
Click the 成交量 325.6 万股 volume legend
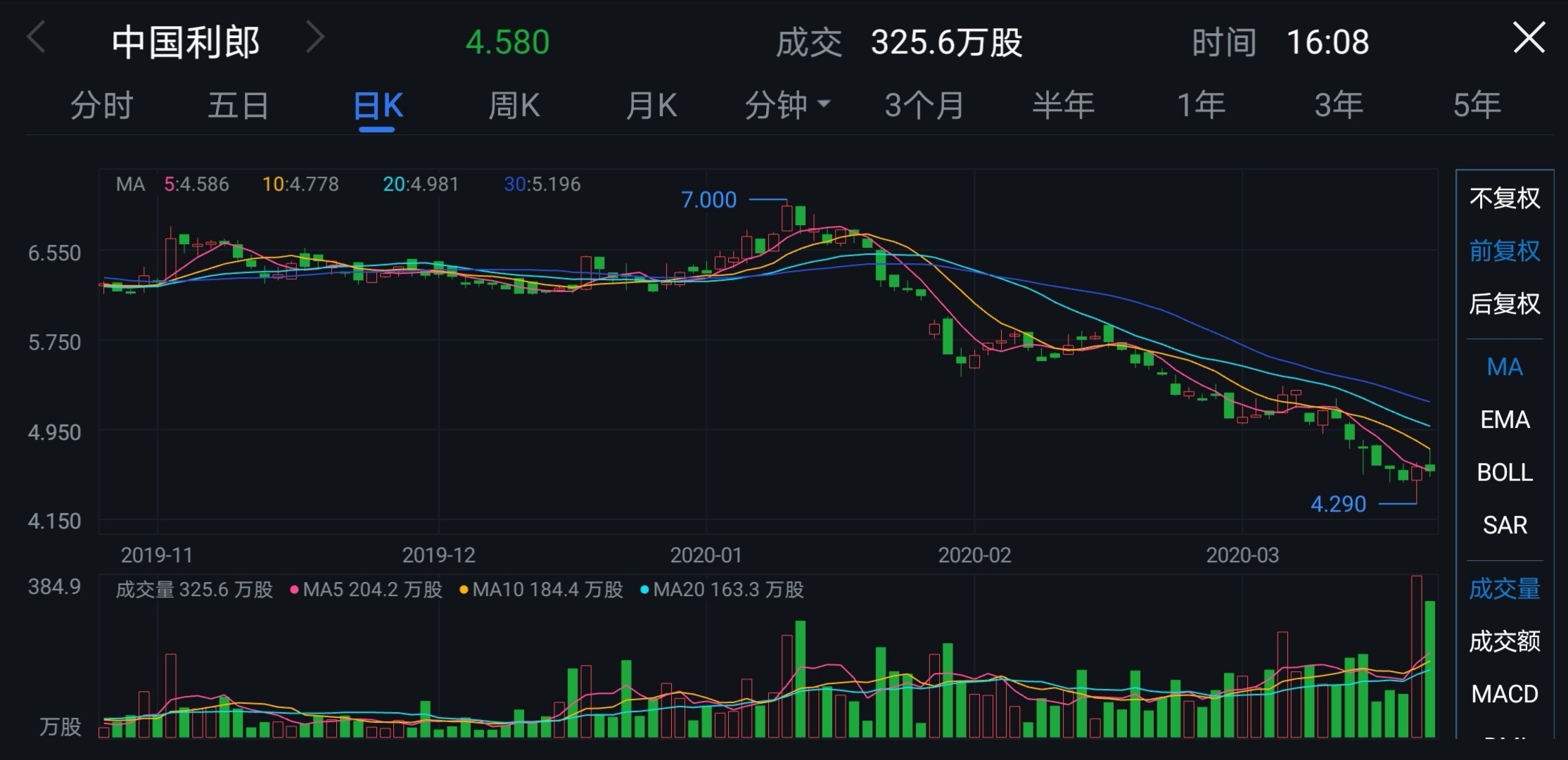(x=194, y=590)
